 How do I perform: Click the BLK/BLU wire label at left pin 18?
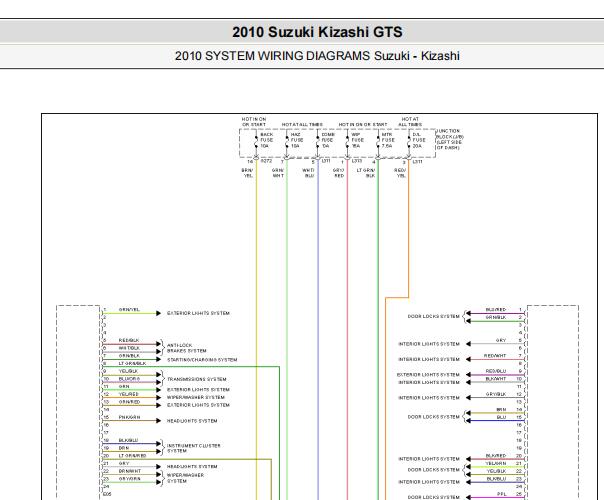[x=128, y=440]
